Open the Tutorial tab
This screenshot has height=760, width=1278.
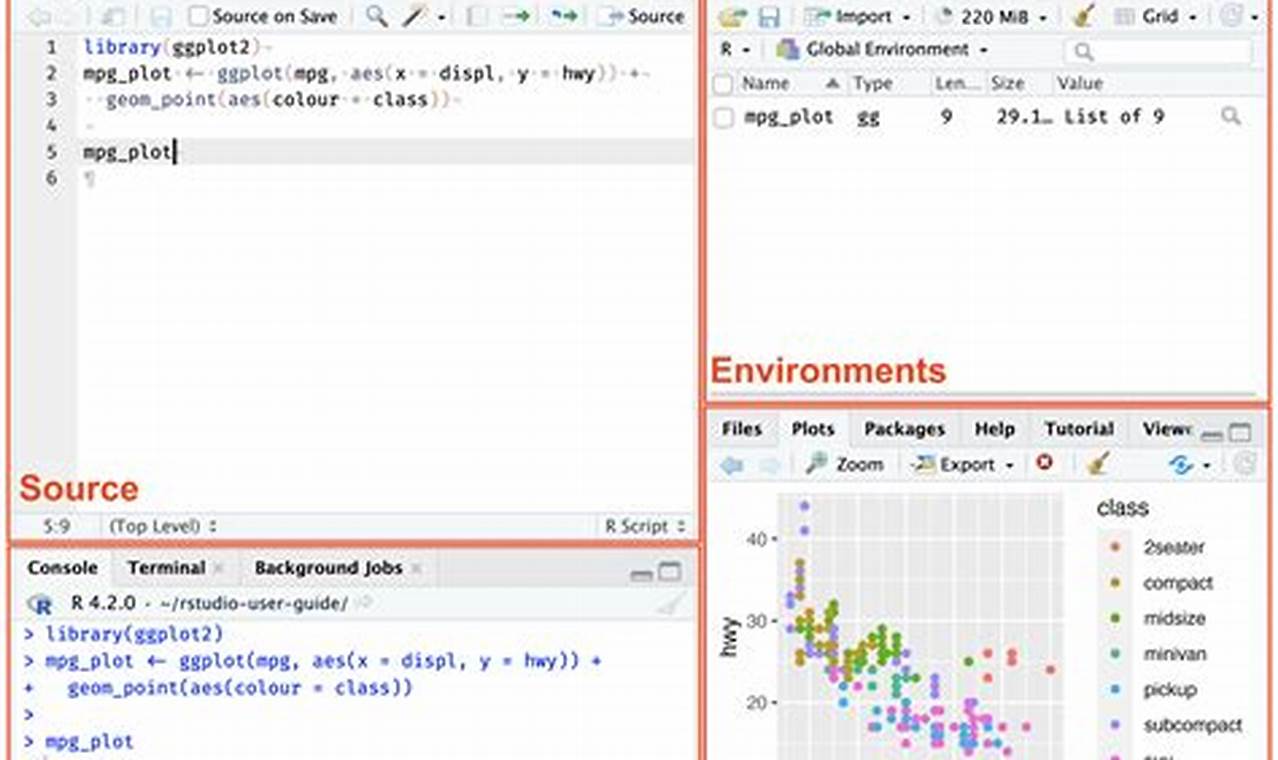[1079, 428]
